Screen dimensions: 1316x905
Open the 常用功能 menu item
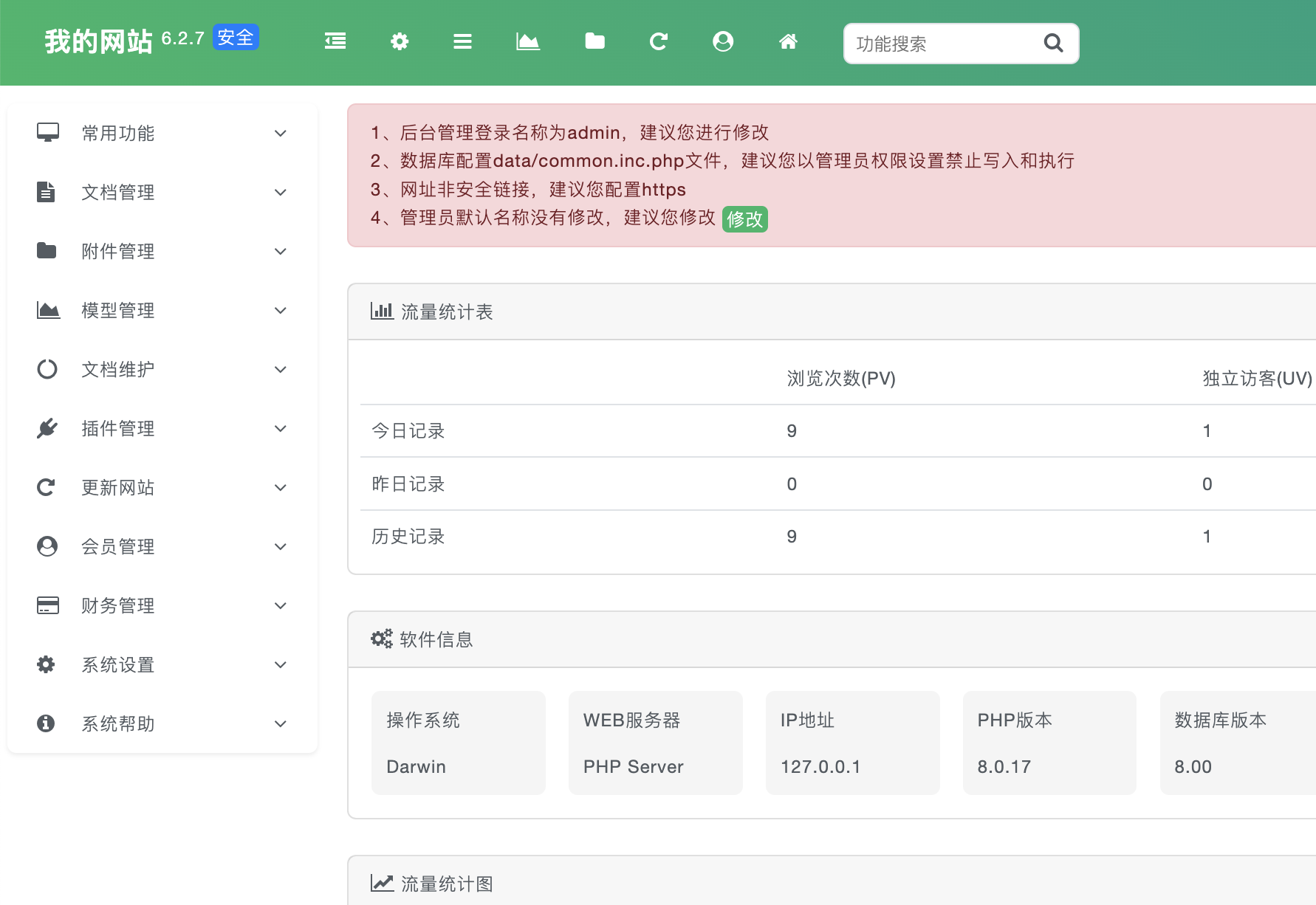[x=162, y=133]
